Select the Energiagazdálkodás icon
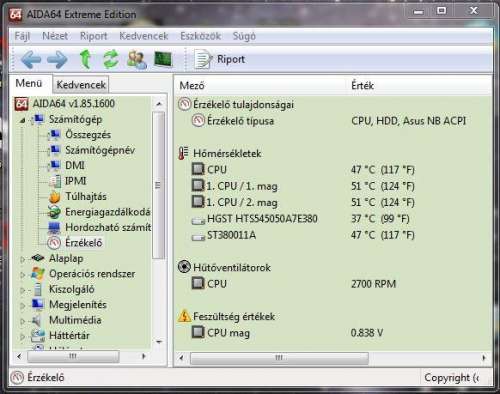The image size is (500, 394). click(54, 212)
